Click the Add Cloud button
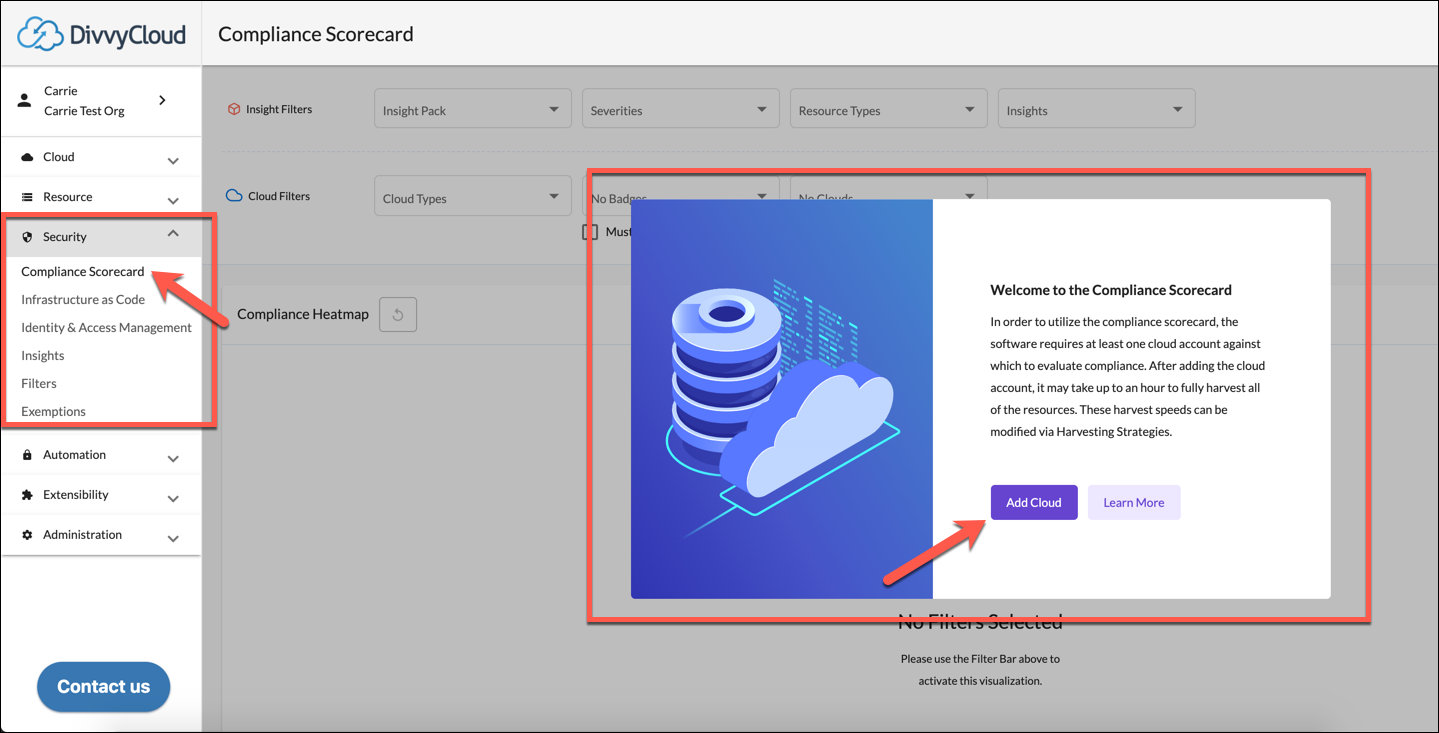This screenshot has height=733, width=1439. (x=1034, y=502)
